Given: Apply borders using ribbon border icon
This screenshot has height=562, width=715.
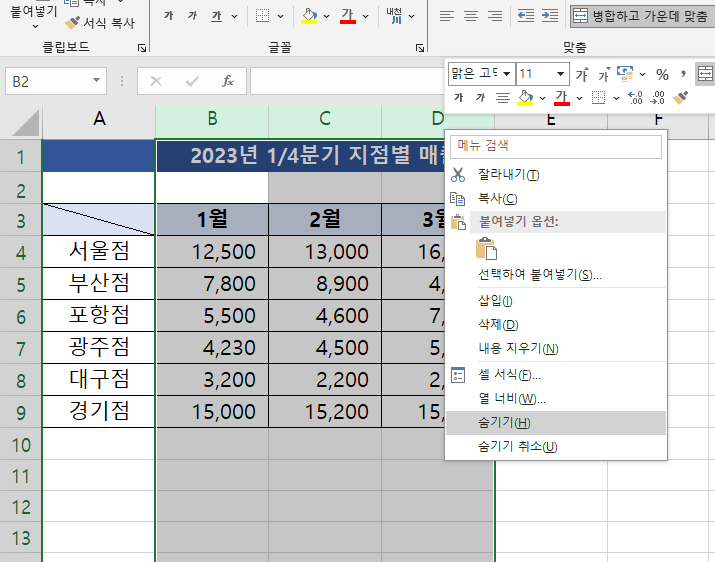Looking at the screenshot, I should coord(262,16).
